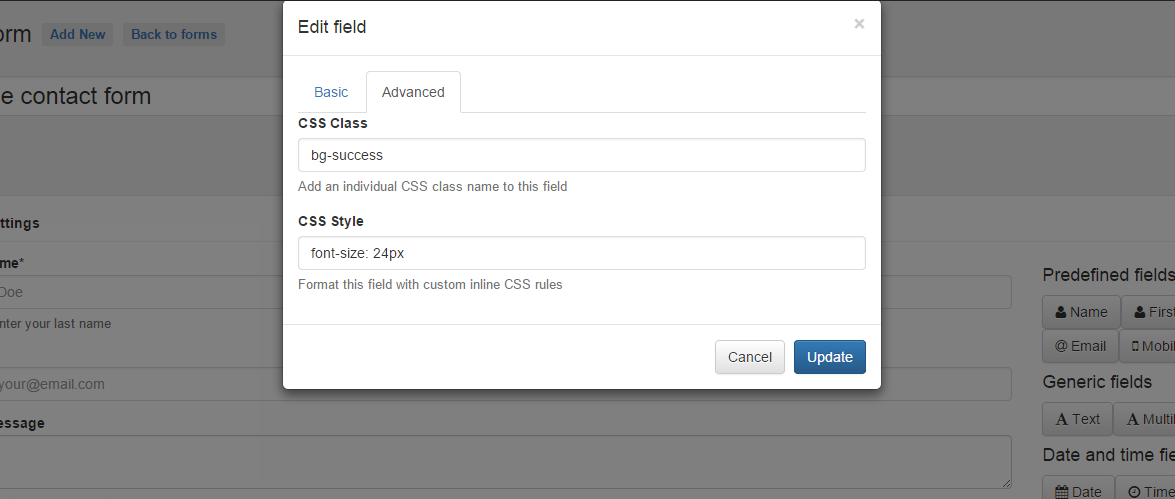Click the Add New button
1175x499 pixels.
pos(77,34)
